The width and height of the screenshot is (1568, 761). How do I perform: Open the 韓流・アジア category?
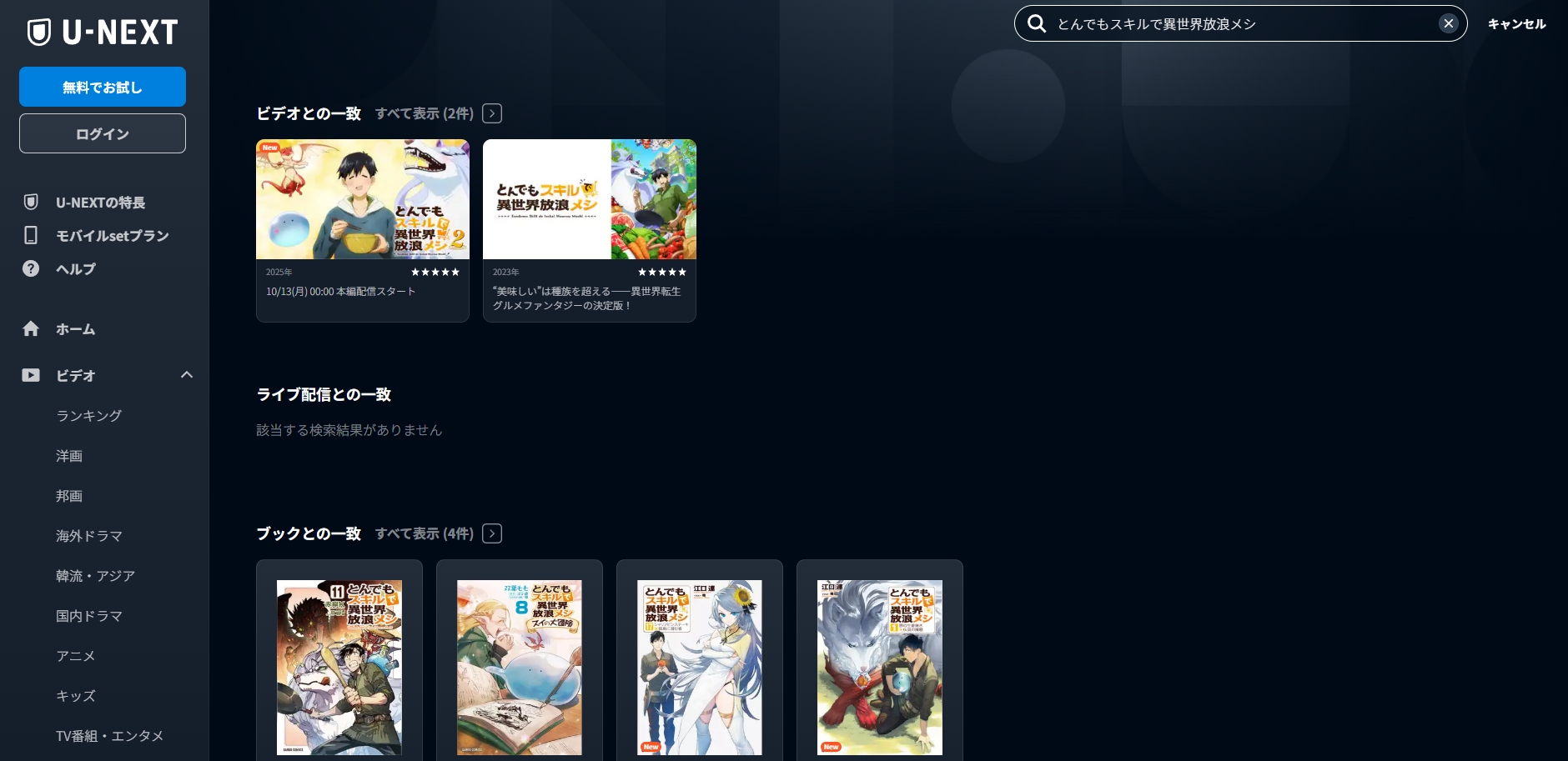tap(95, 576)
